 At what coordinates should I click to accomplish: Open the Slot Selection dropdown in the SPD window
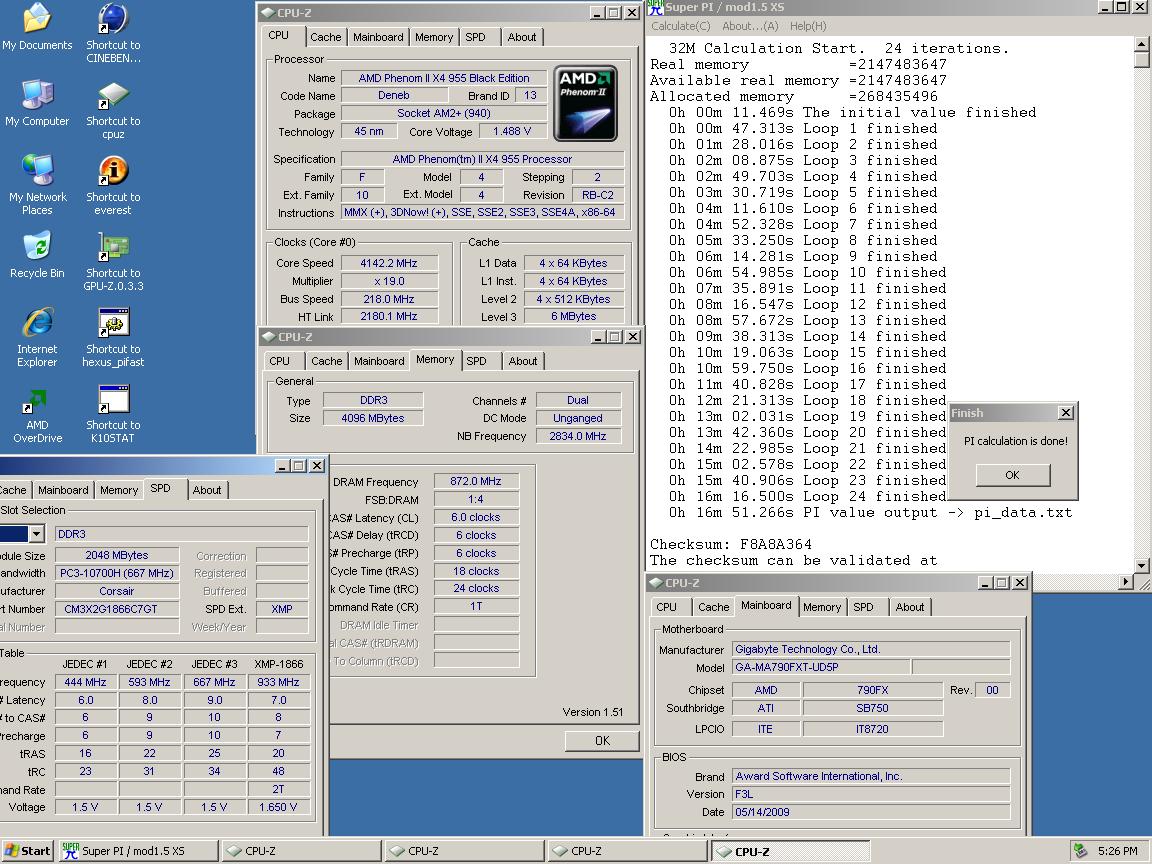coord(37,533)
